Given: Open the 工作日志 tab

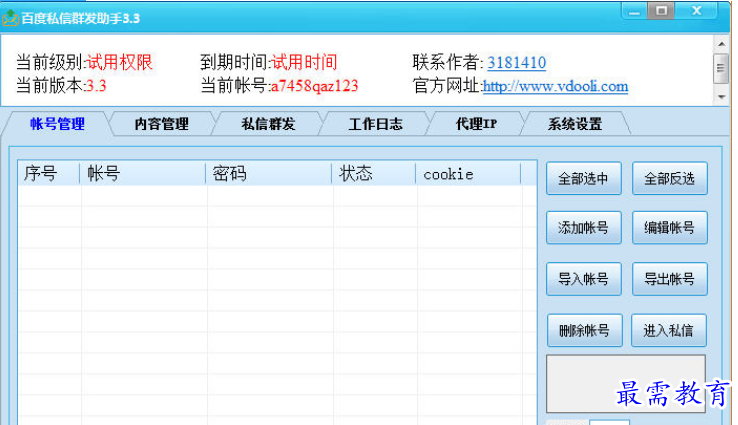Looking at the screenshot, I should (375, 124).
